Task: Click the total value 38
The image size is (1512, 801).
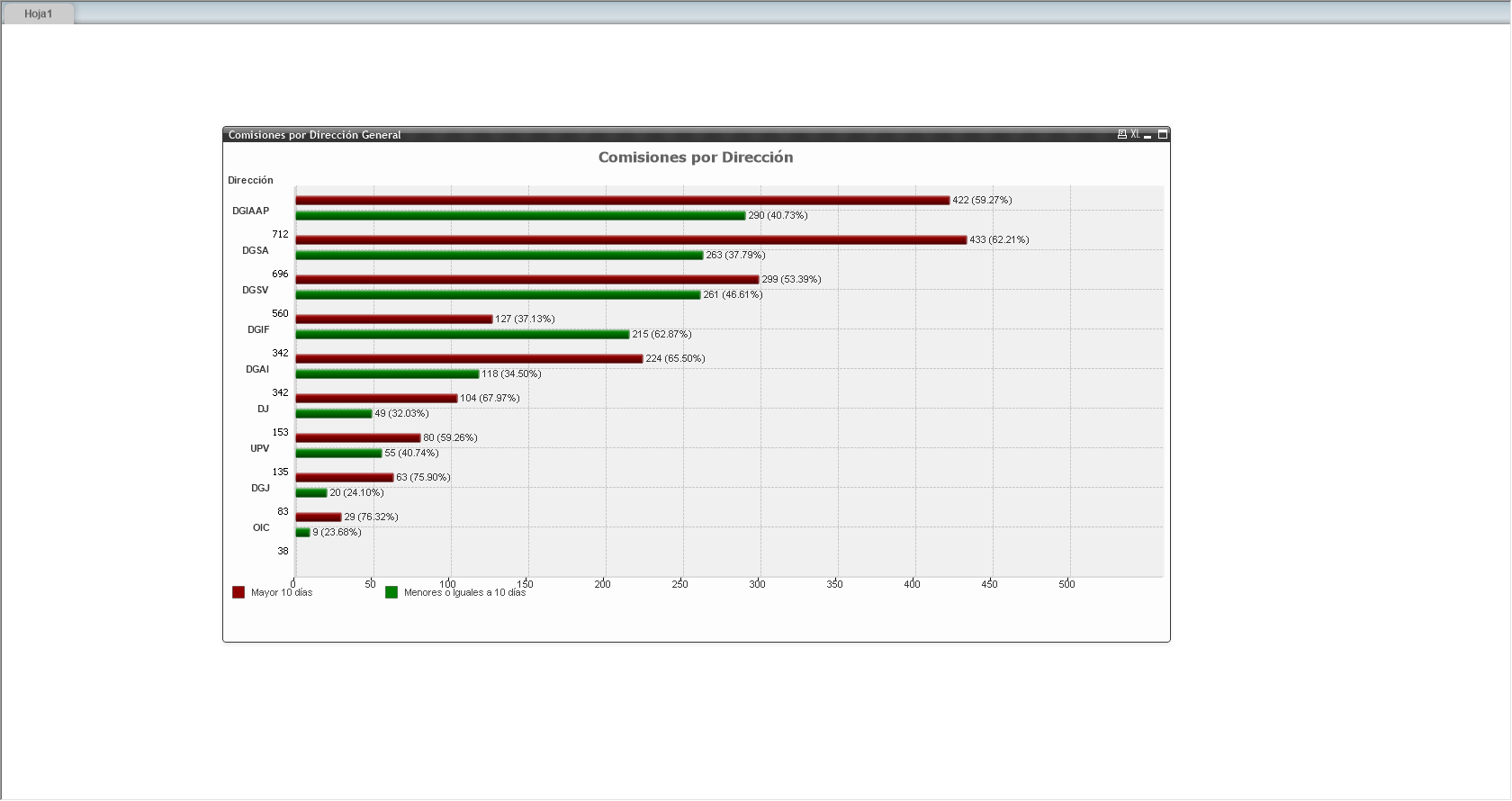Action: click(283, 551)
